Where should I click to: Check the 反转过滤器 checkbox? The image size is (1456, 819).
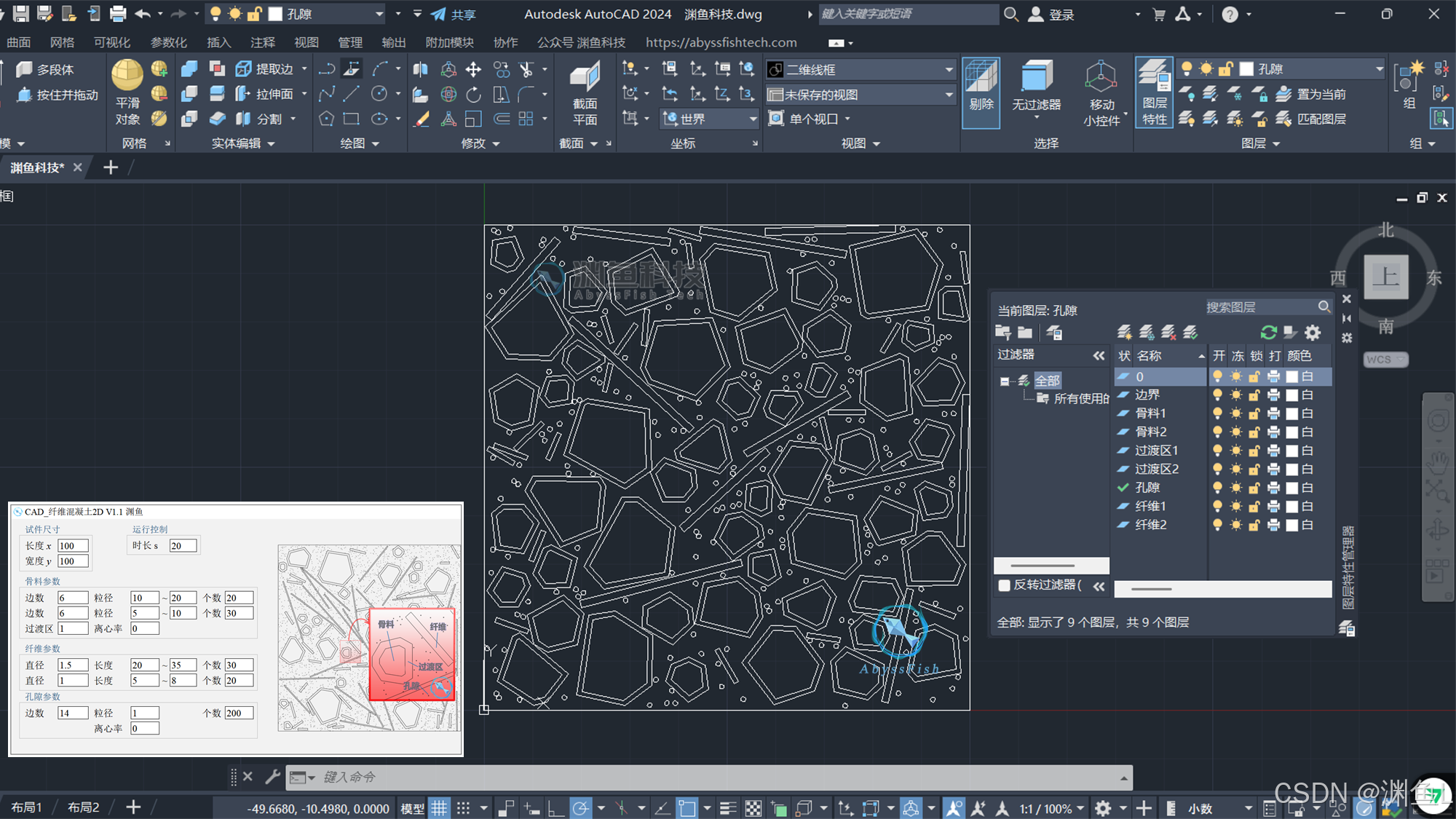[x=1005, y=585]
